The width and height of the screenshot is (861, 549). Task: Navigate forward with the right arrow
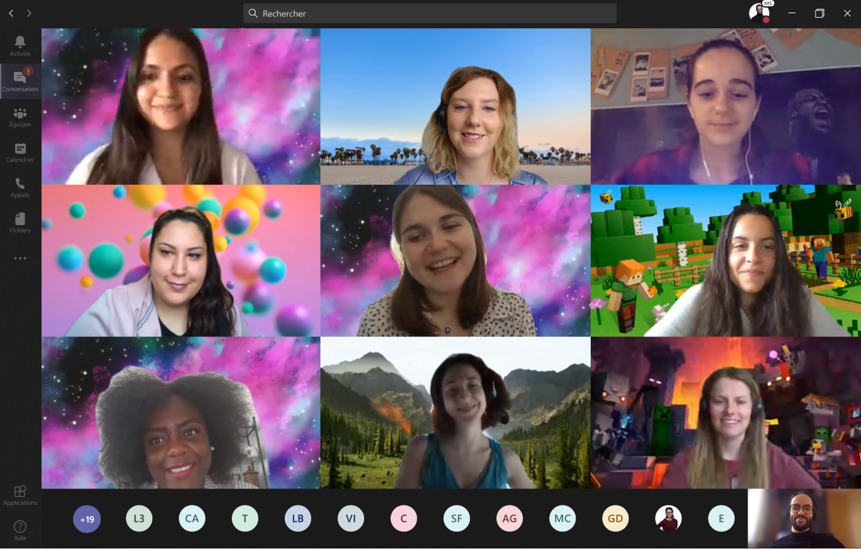[x=29, y=13]
